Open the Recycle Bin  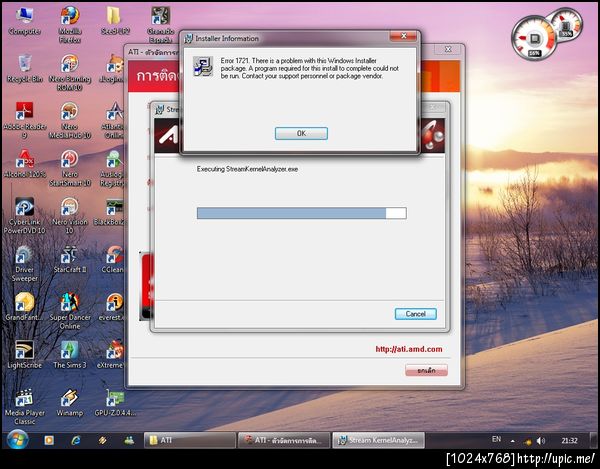click(24, 69)
